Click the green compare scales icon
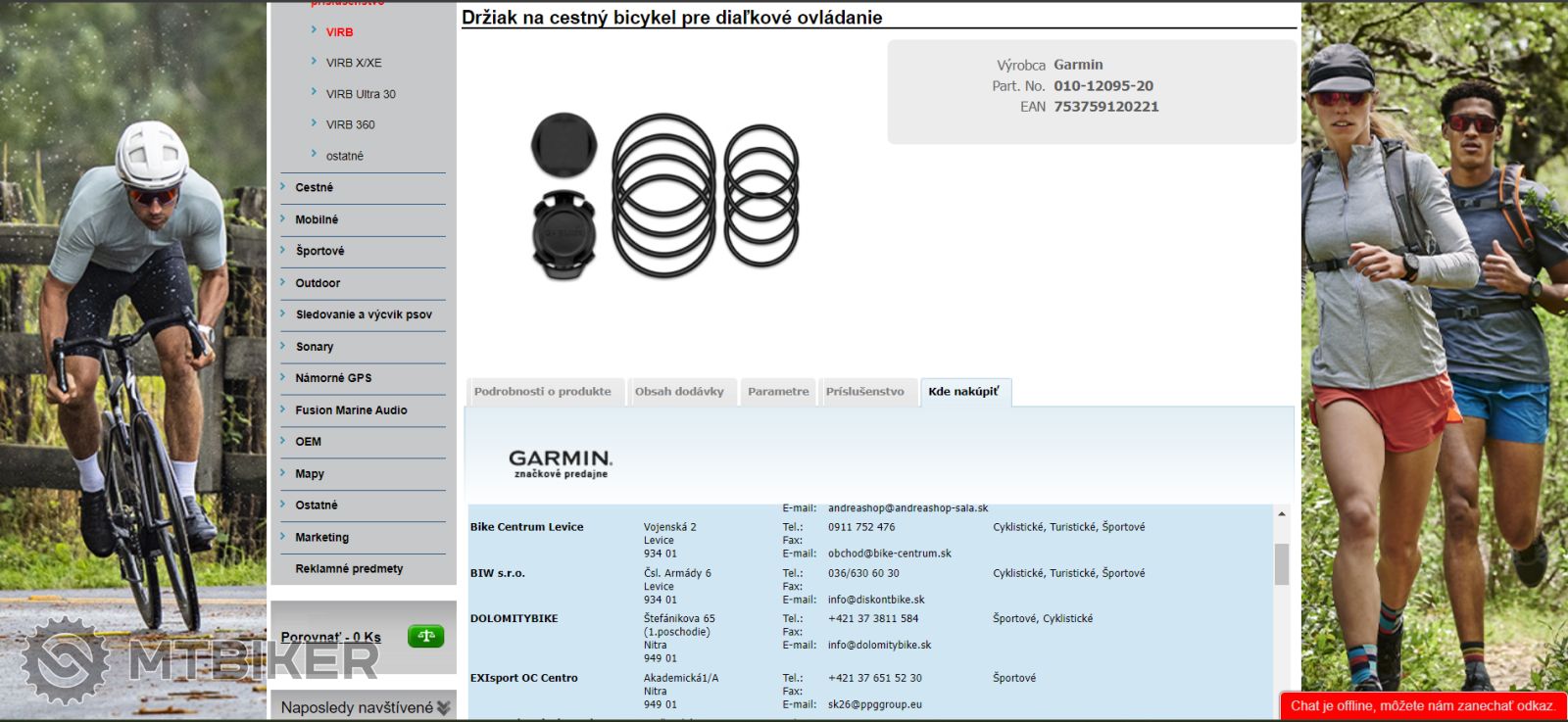 [425, 637]
